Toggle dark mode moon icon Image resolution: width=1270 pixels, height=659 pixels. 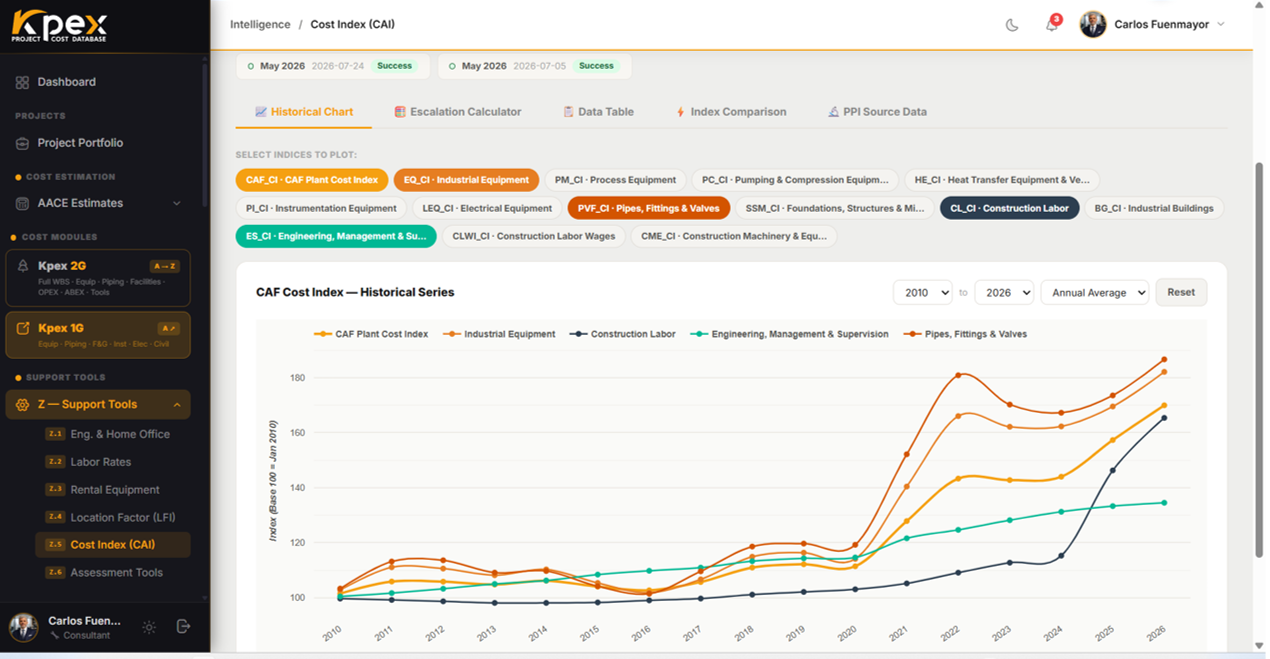pos(1012,25)
